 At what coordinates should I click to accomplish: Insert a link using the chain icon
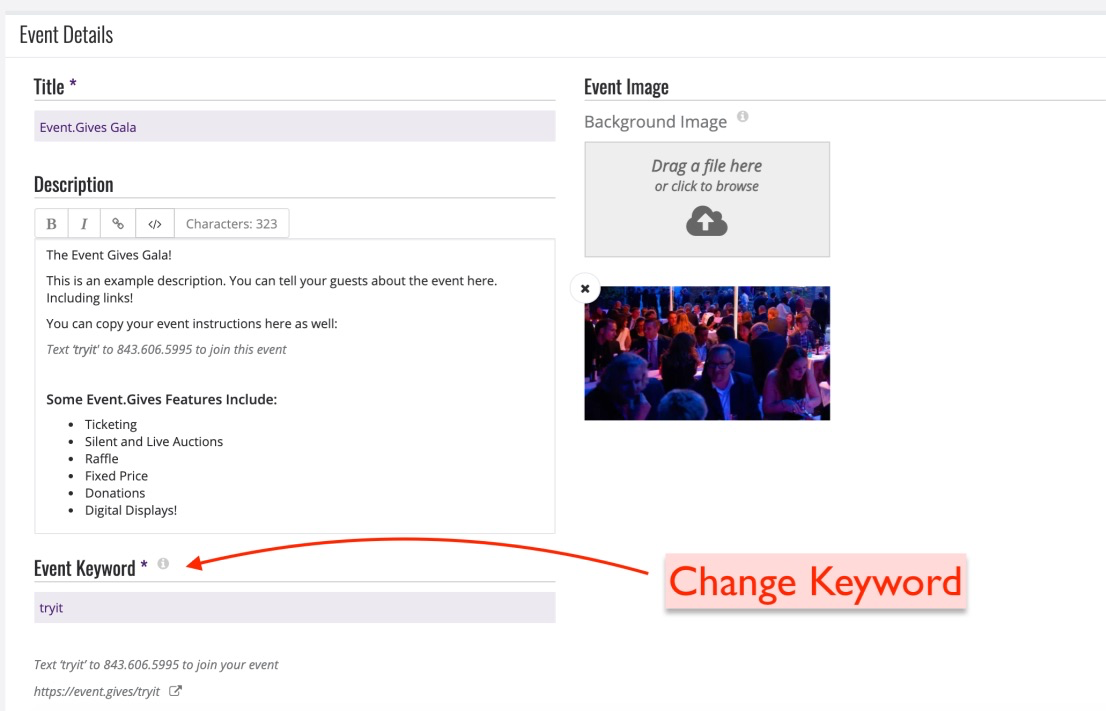[118, 224]
